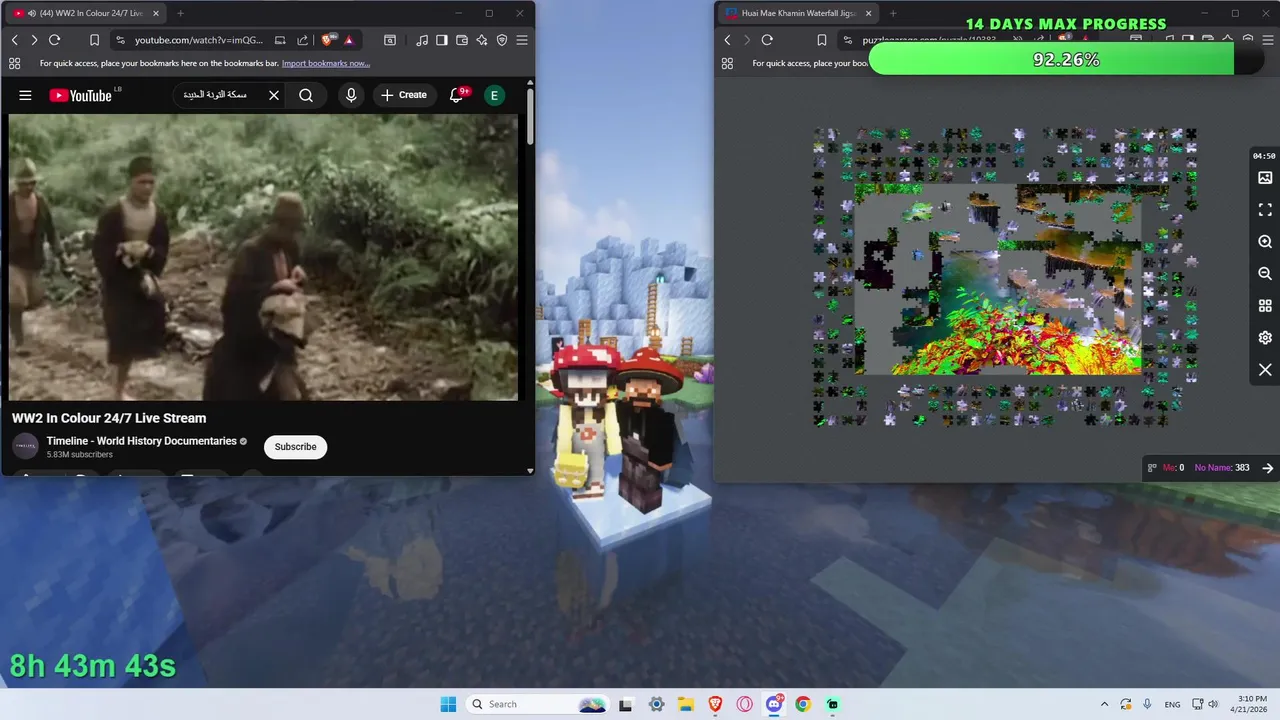Open the YouTube guide hamburger menu
Viewport: 1280px width, 720px height.
(x=25, y=95)
